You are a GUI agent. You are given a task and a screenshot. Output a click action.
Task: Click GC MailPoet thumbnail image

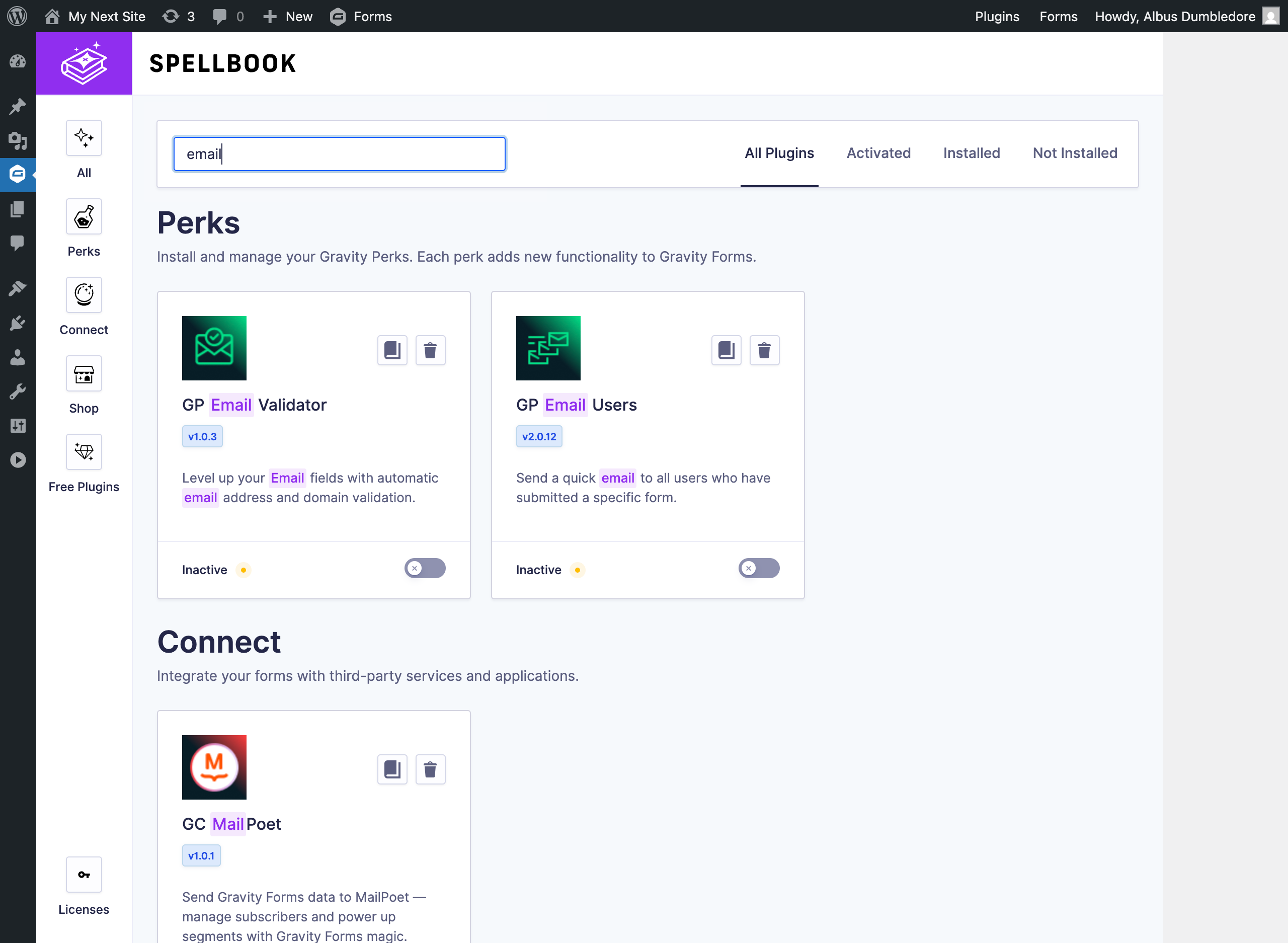click(x=214, y=767)
